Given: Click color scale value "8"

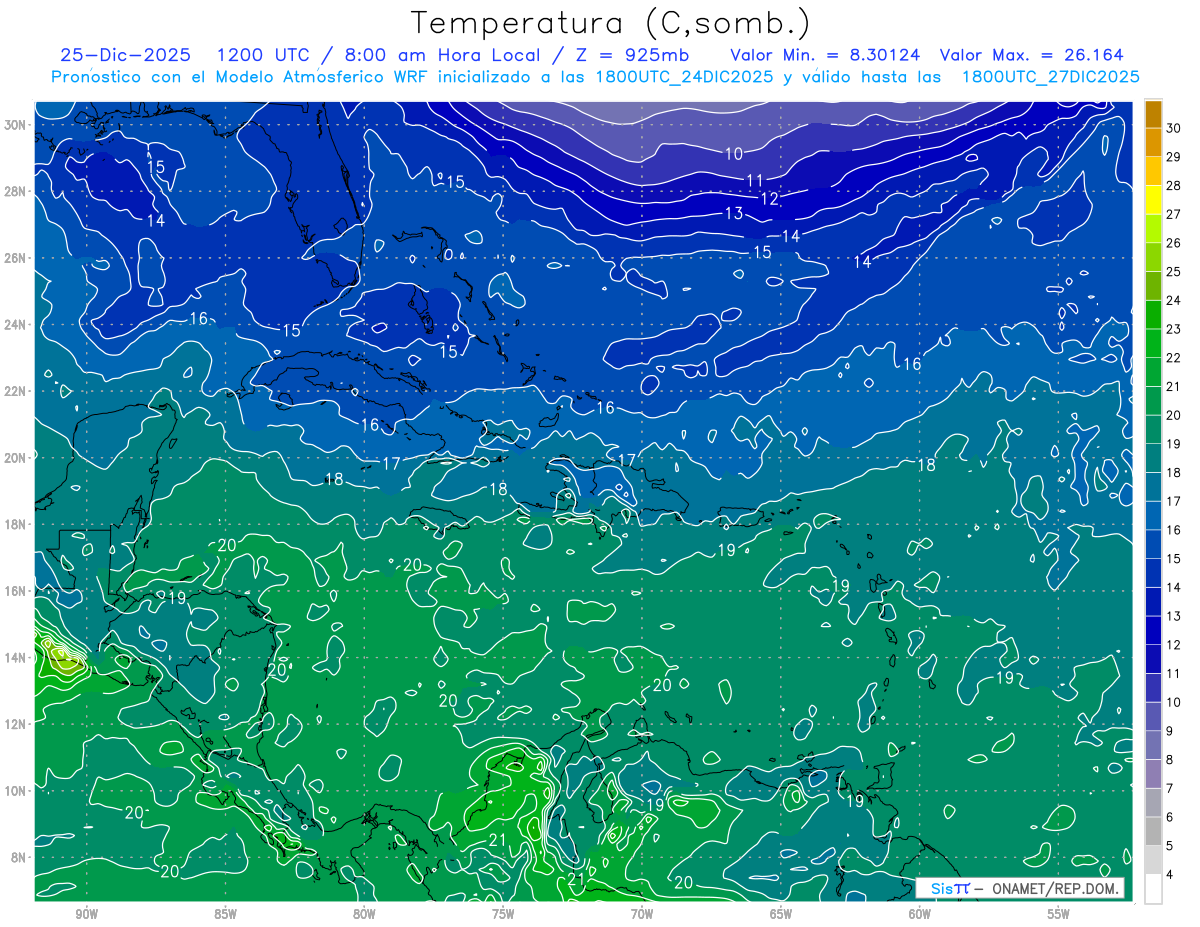Looking at the screenshot, I should tap(1172, 760).
